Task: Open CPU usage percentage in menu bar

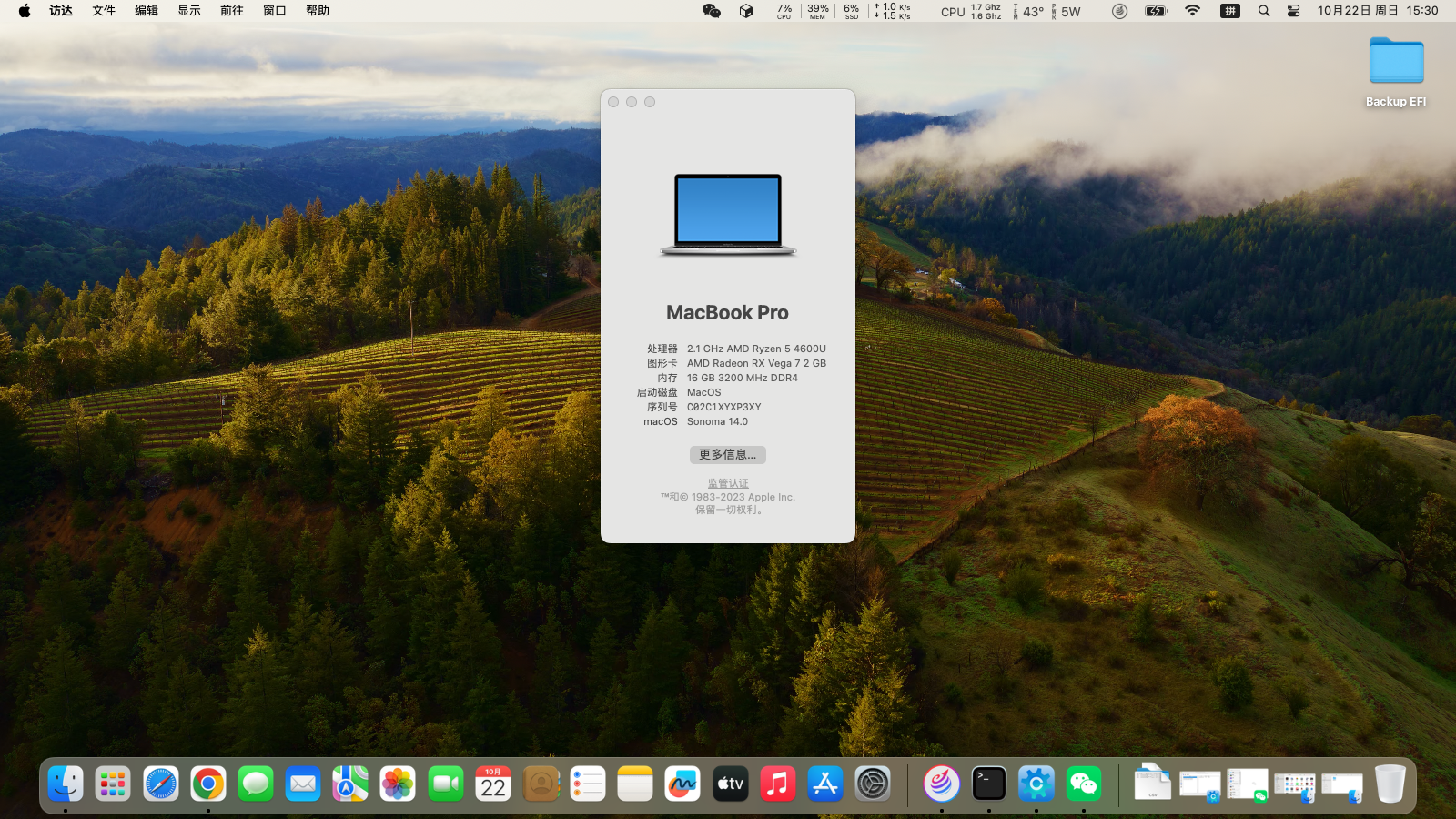Action: click(784, 11)
